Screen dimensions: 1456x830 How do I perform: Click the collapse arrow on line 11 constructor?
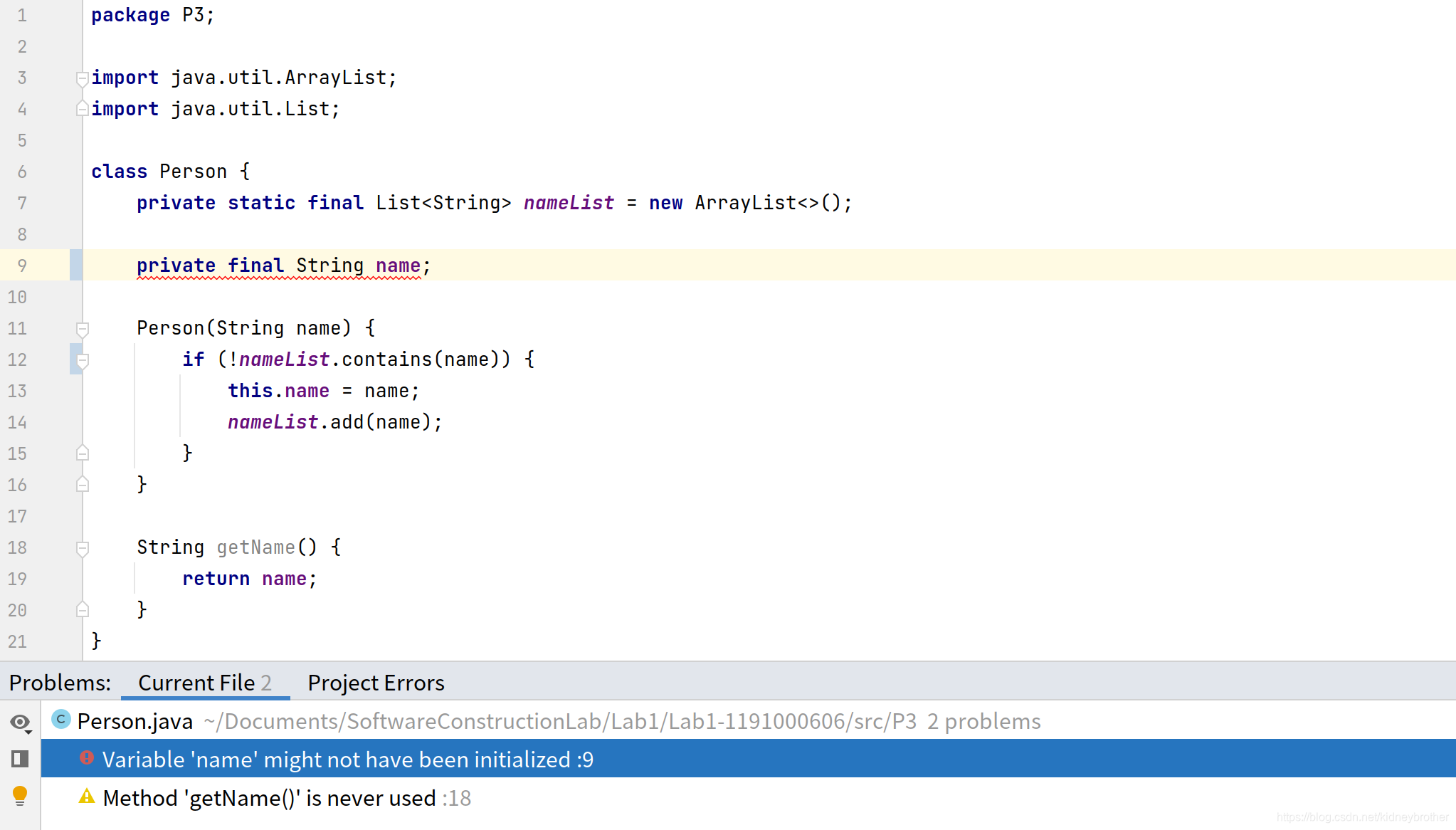point(82,328)
